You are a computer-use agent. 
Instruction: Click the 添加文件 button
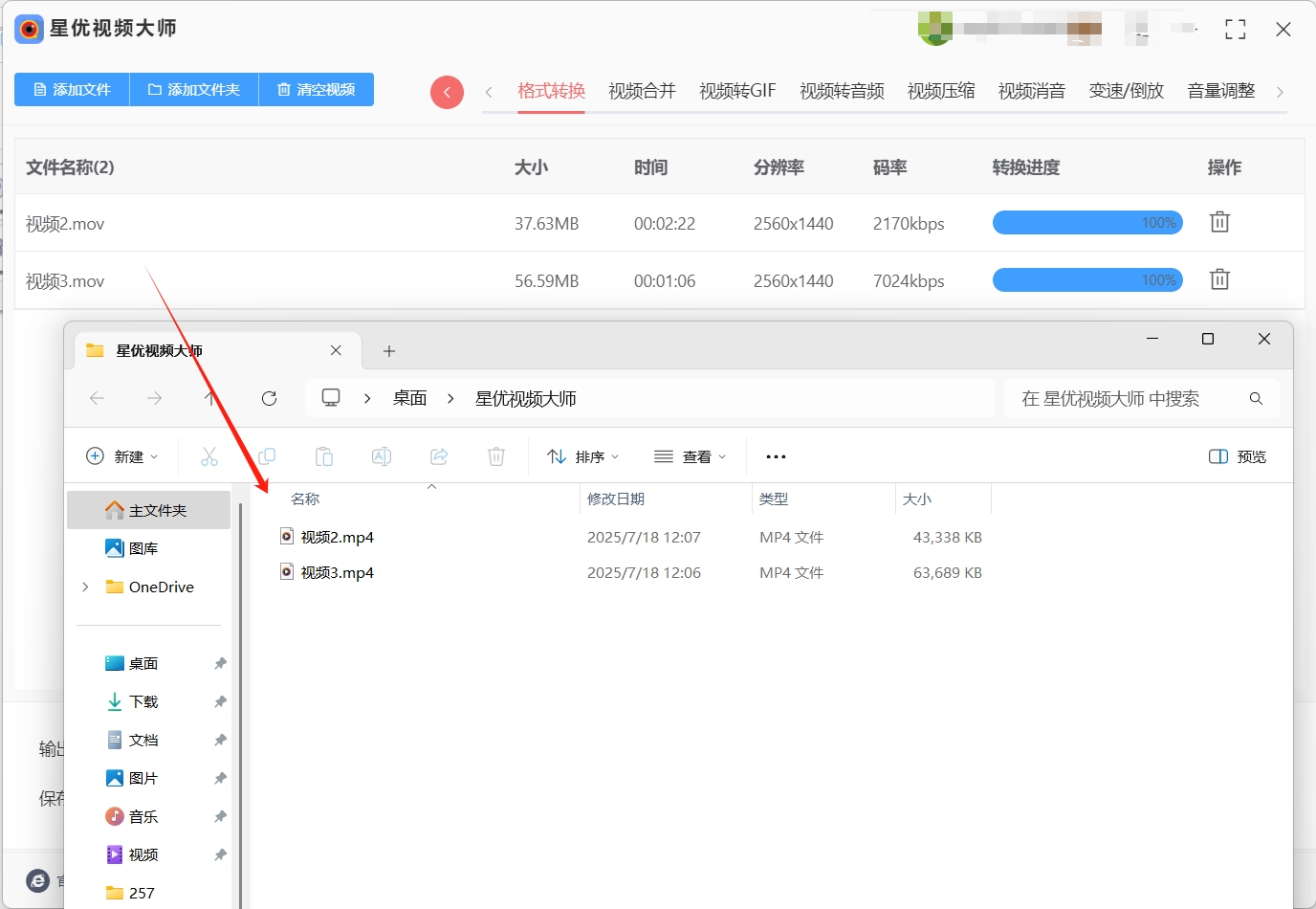click(x=72, y=90)
